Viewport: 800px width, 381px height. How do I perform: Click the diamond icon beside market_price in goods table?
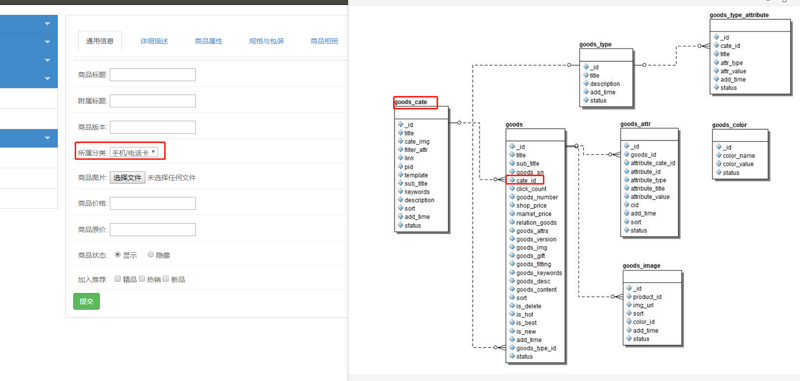512,214
